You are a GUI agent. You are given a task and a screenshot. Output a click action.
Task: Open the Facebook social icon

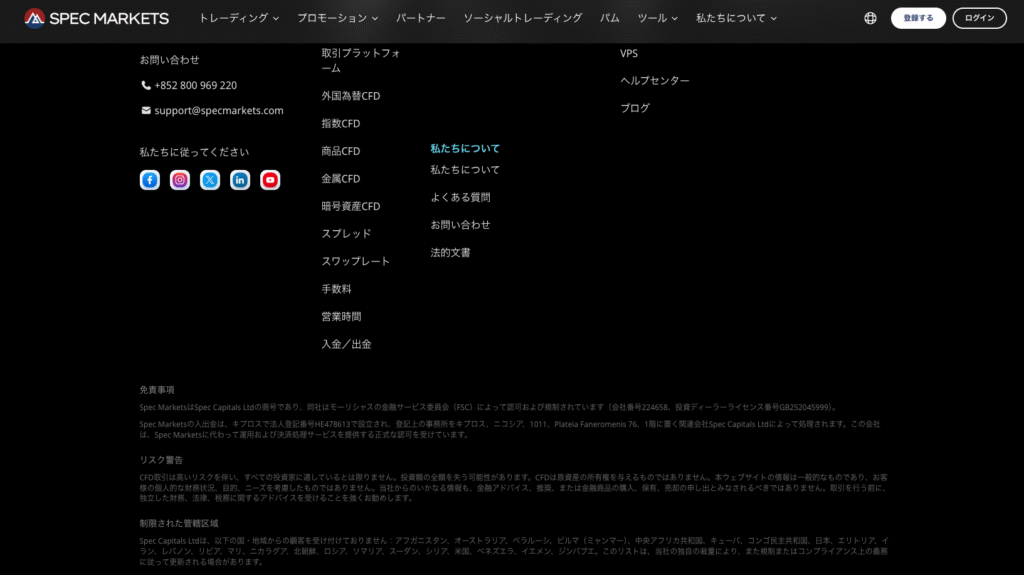pos(150,180)
